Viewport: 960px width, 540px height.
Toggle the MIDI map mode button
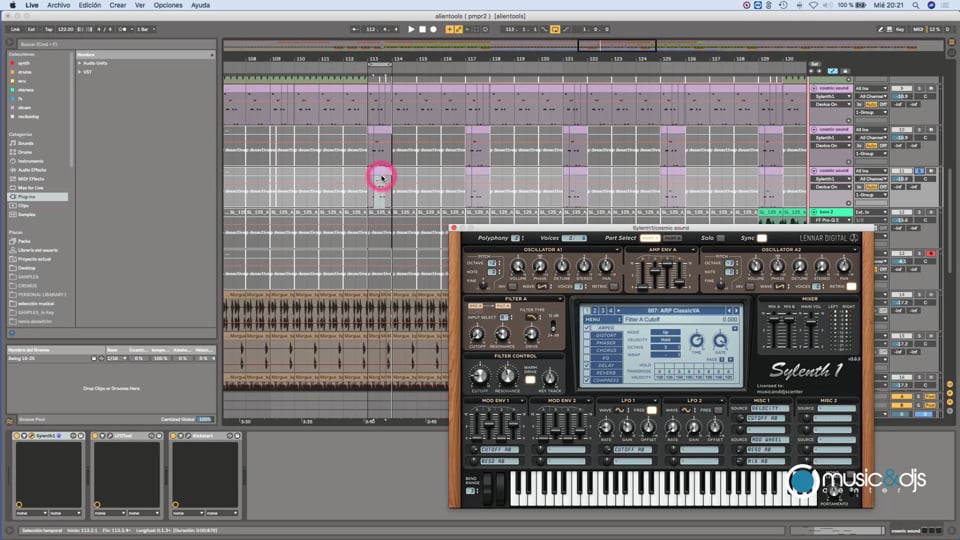(918, 29)
